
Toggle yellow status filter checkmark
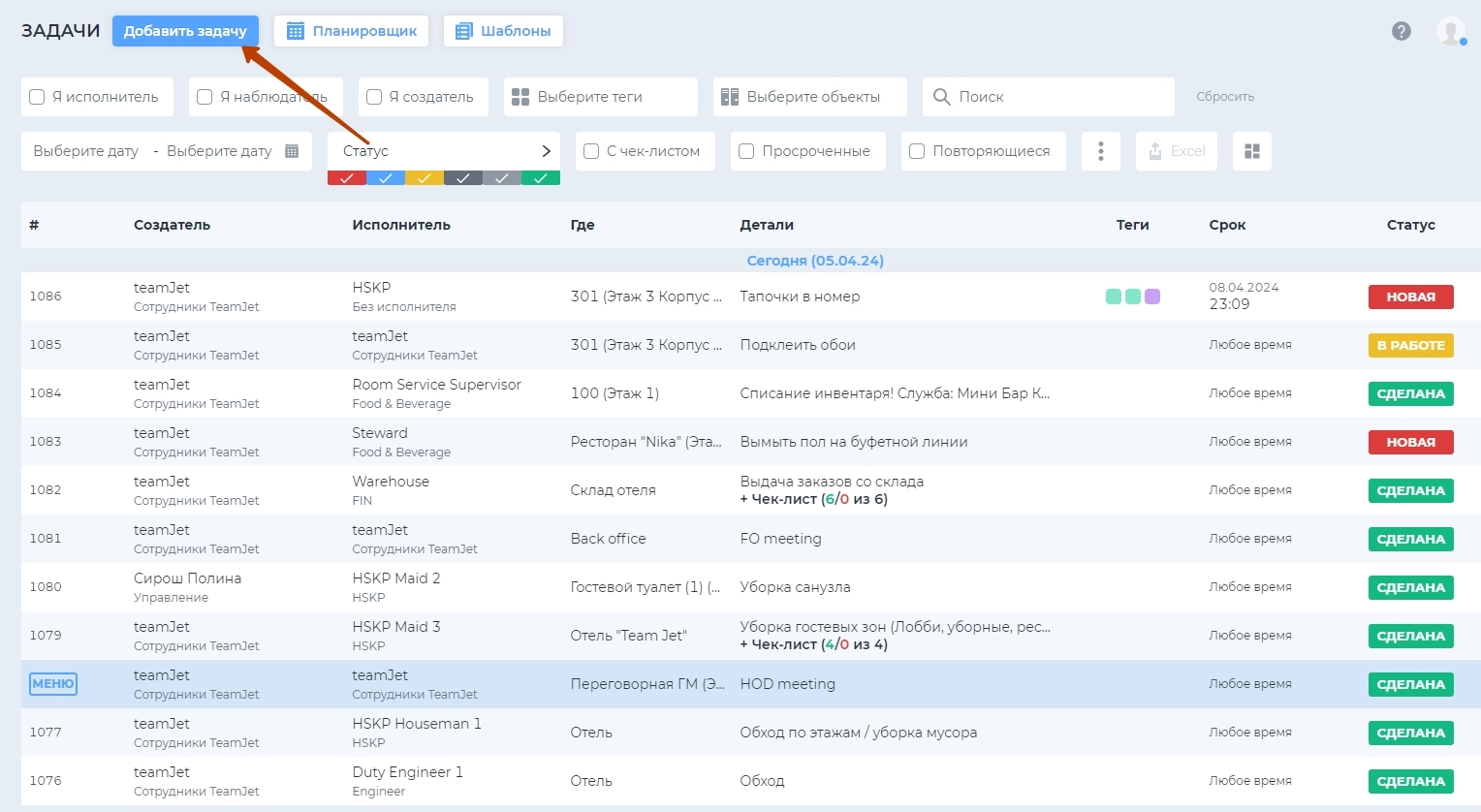(425, 177)
